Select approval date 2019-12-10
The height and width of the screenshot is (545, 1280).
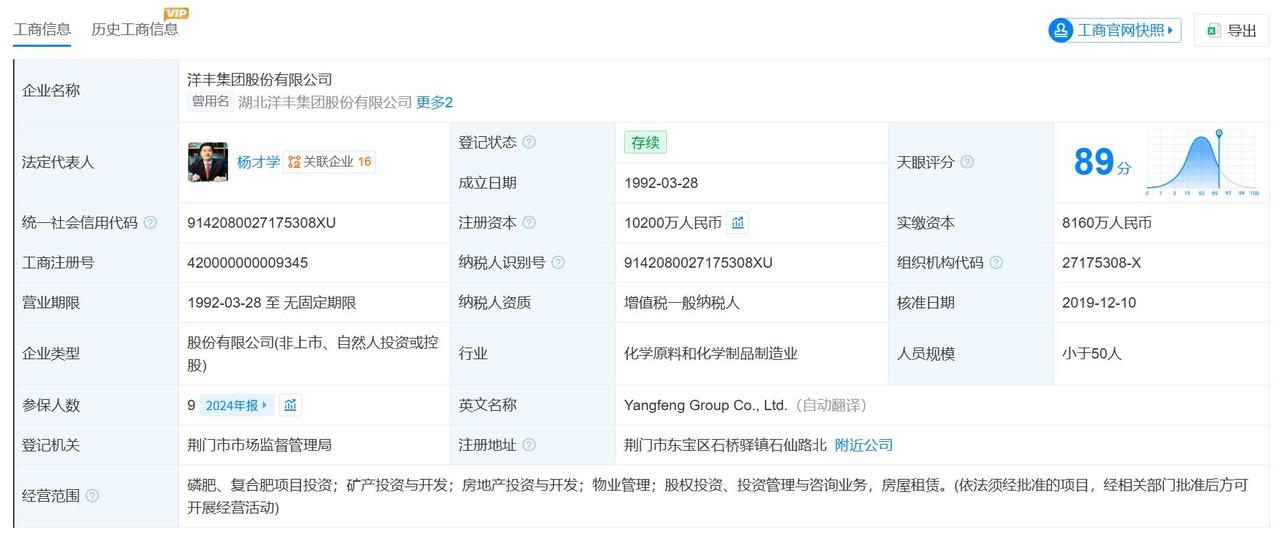click(x=1099, y=303)
